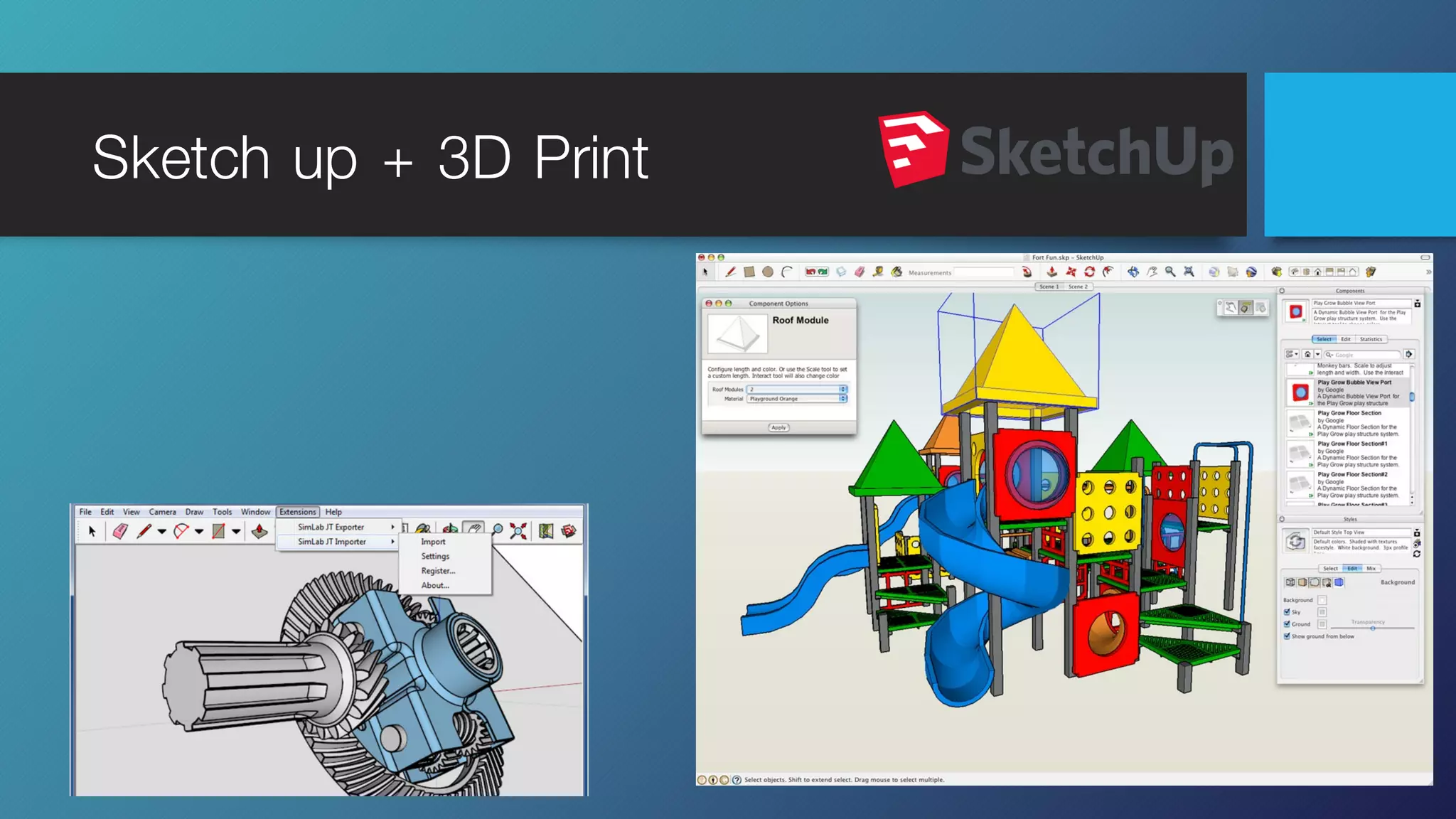Open the Material Playground Orange dropdown
The height and width of the screenshot is (819, 1456).
pyautogui.click(x=797, y=399)
